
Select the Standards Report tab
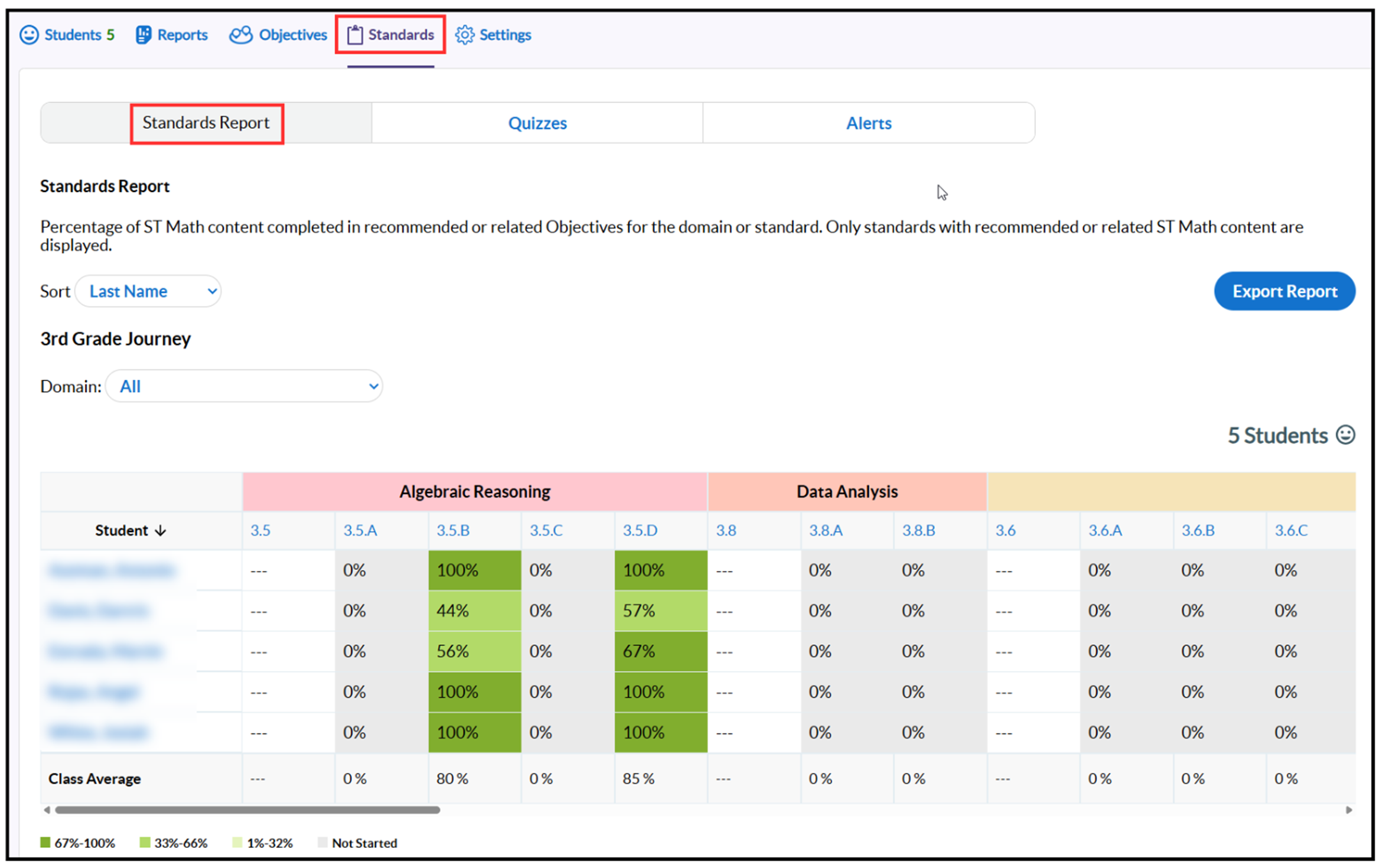click(x=206, y=123)
